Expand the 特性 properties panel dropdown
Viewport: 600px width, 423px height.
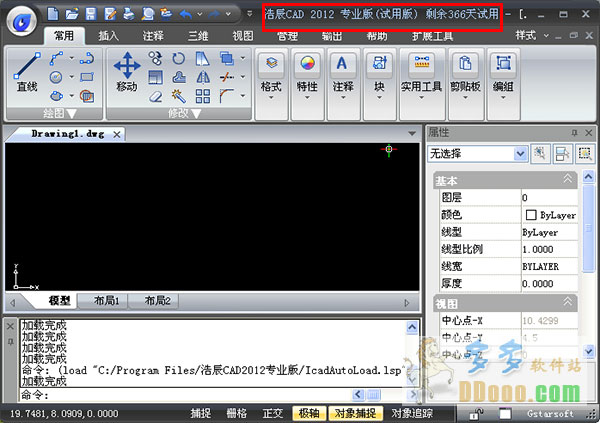point(307,98)
